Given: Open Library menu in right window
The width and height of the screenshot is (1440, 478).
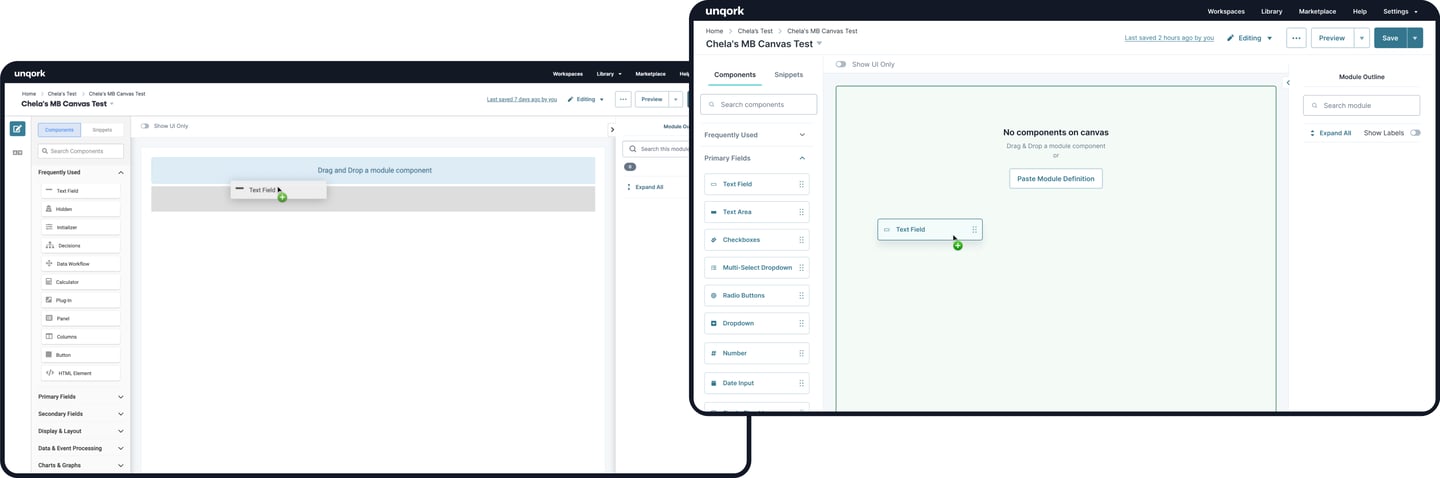Looking at the screenshot, I should [1272, 11].
